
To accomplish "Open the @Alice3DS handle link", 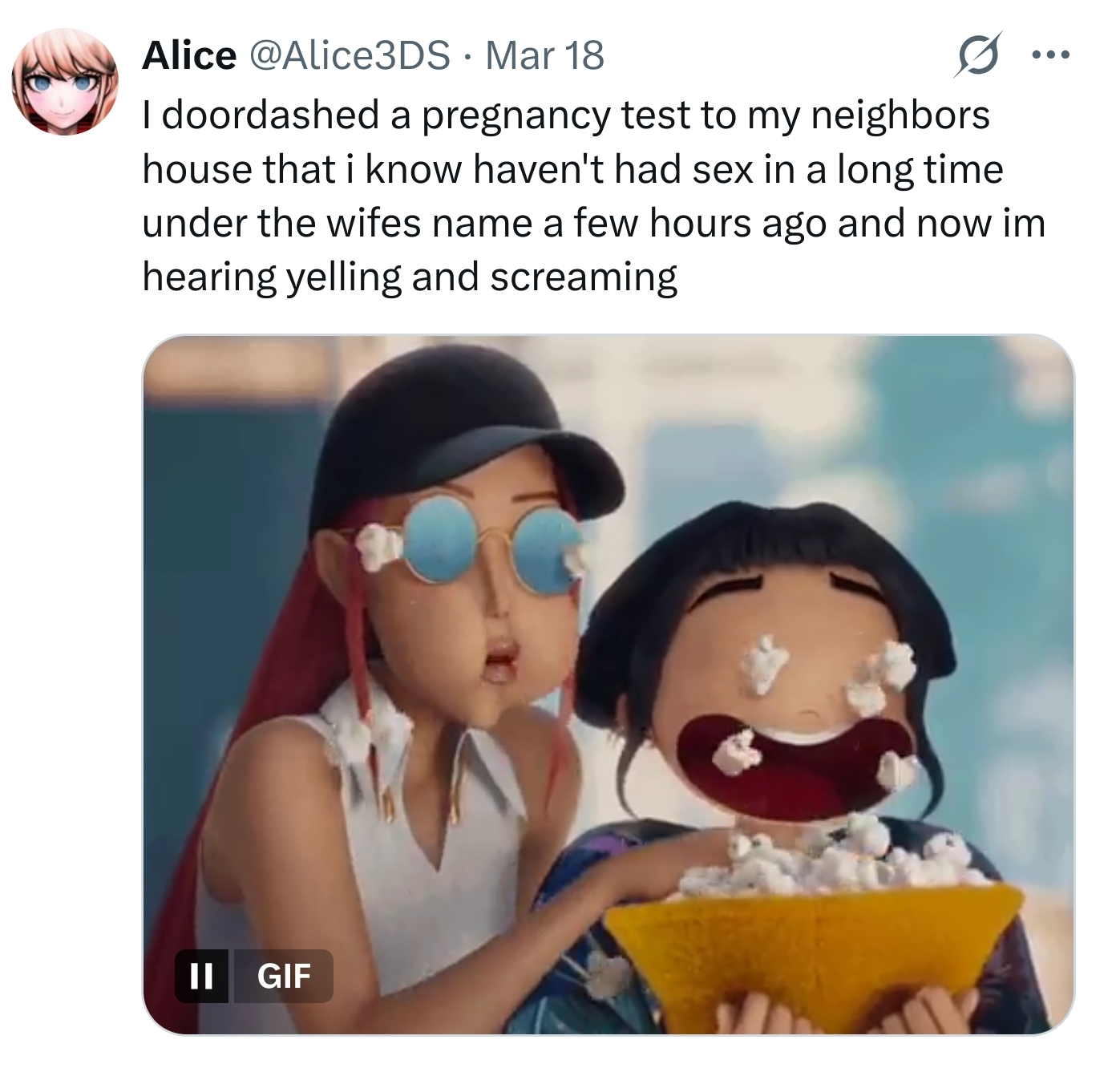I will (x=350, y=55).
